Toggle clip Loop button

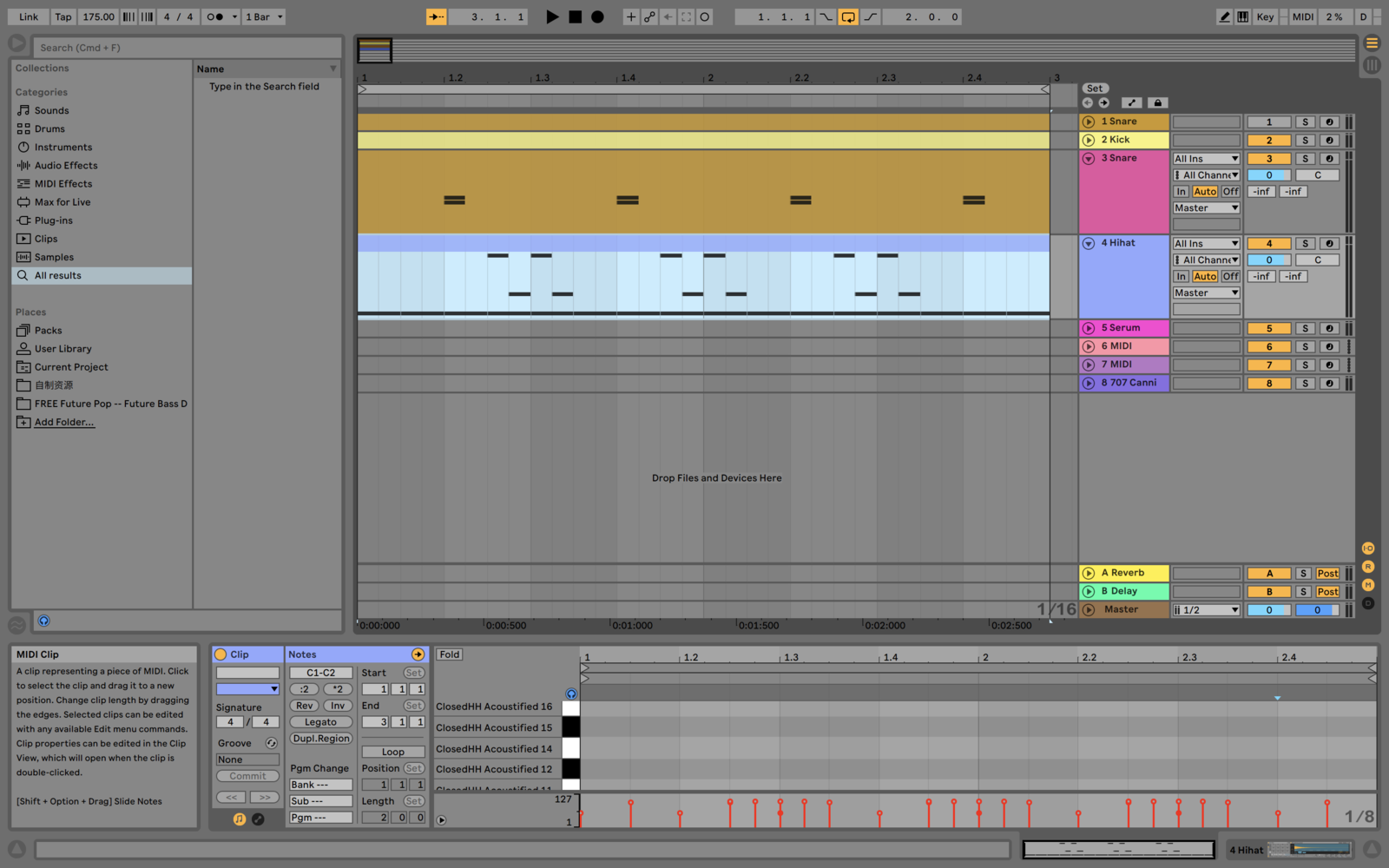pyautogui.click(x=393, y=753)
